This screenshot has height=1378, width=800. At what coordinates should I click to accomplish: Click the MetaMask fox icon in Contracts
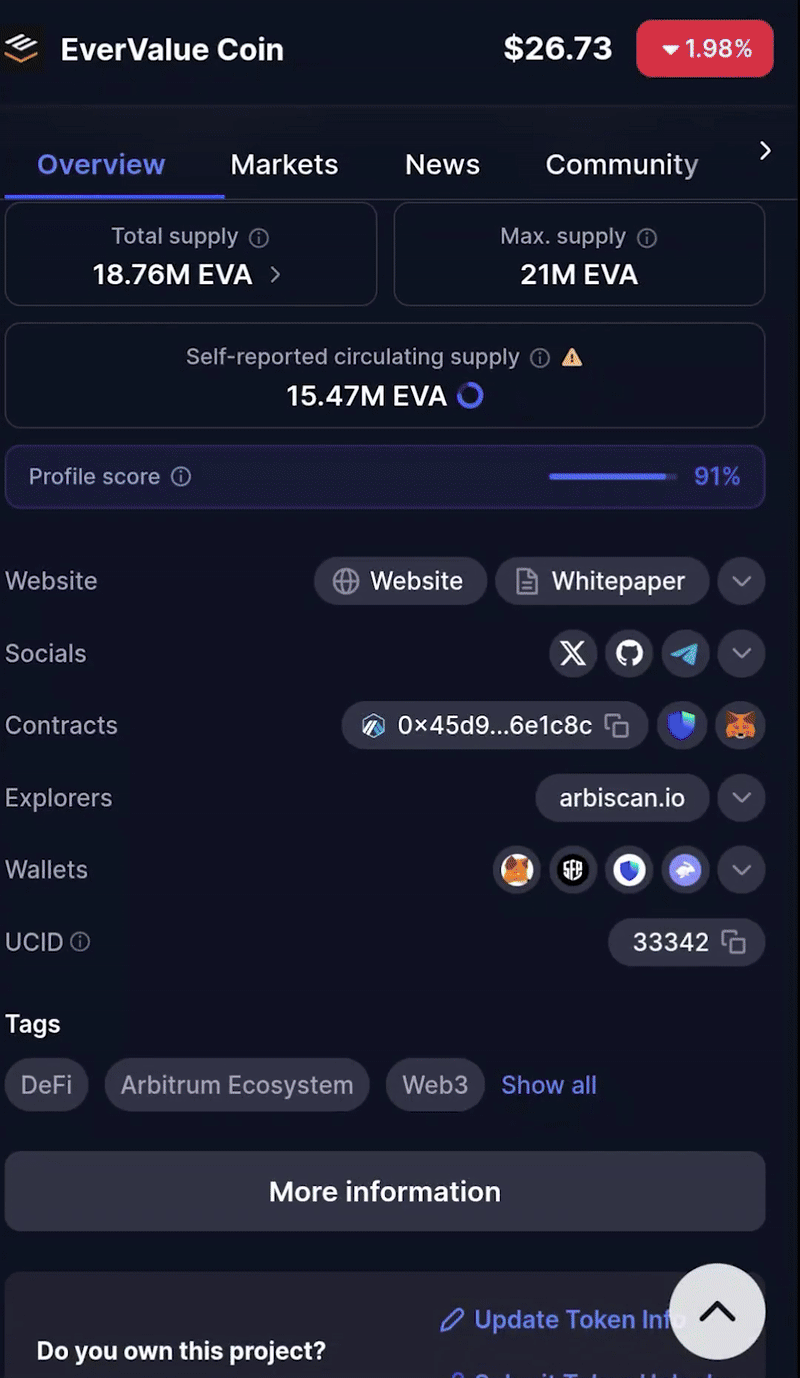(x=740, y=726)
